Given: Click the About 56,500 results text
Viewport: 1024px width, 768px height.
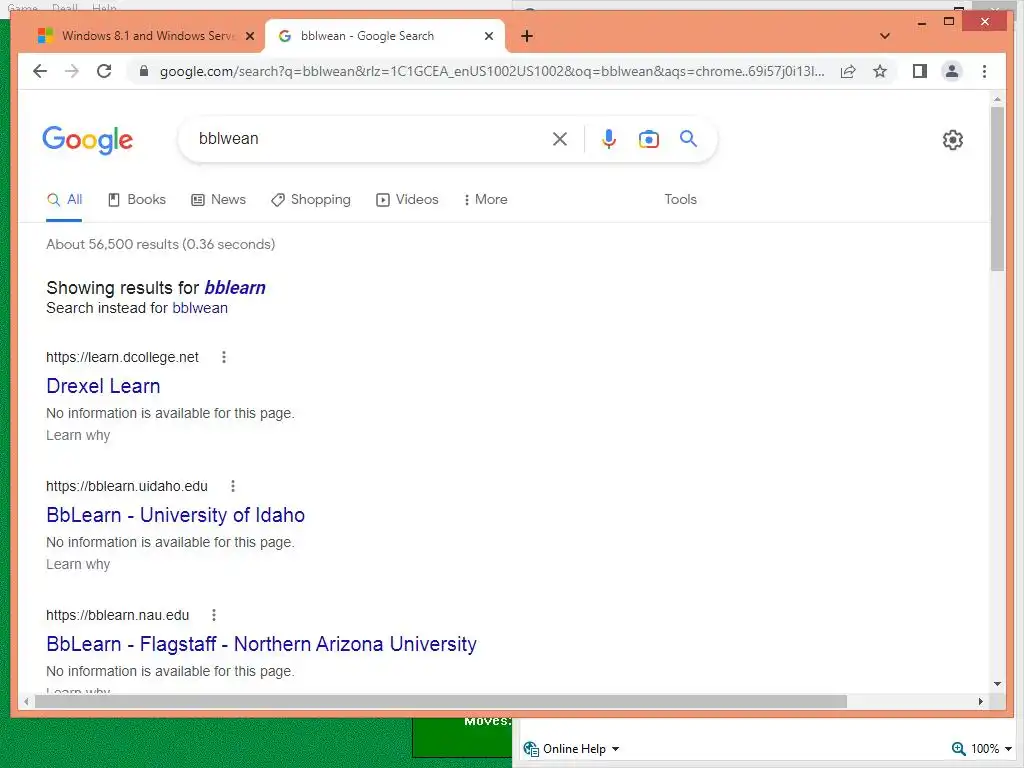Looking at the screenshot, I should [161, 244].
